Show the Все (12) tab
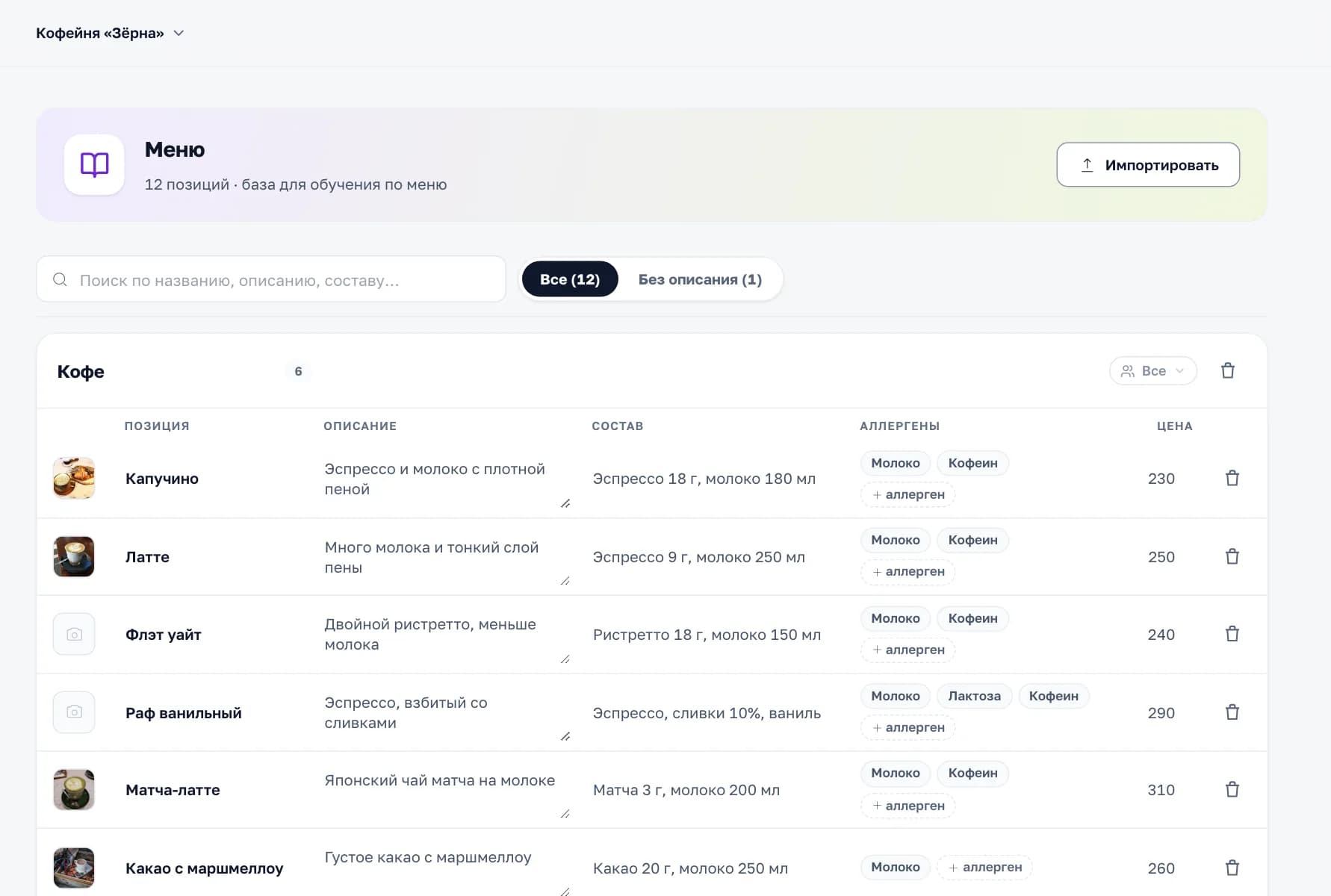 pos(570,279)
